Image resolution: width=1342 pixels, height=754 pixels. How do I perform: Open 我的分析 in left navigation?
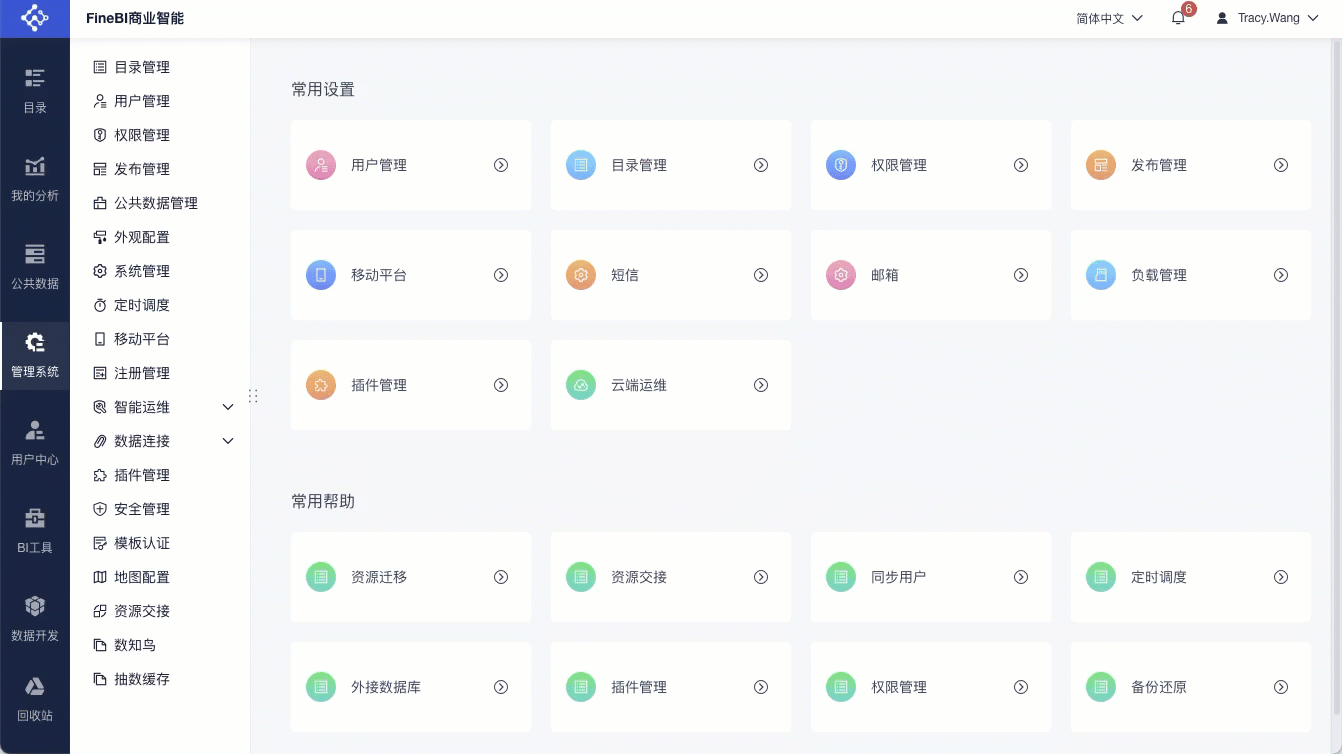[35, 178]
